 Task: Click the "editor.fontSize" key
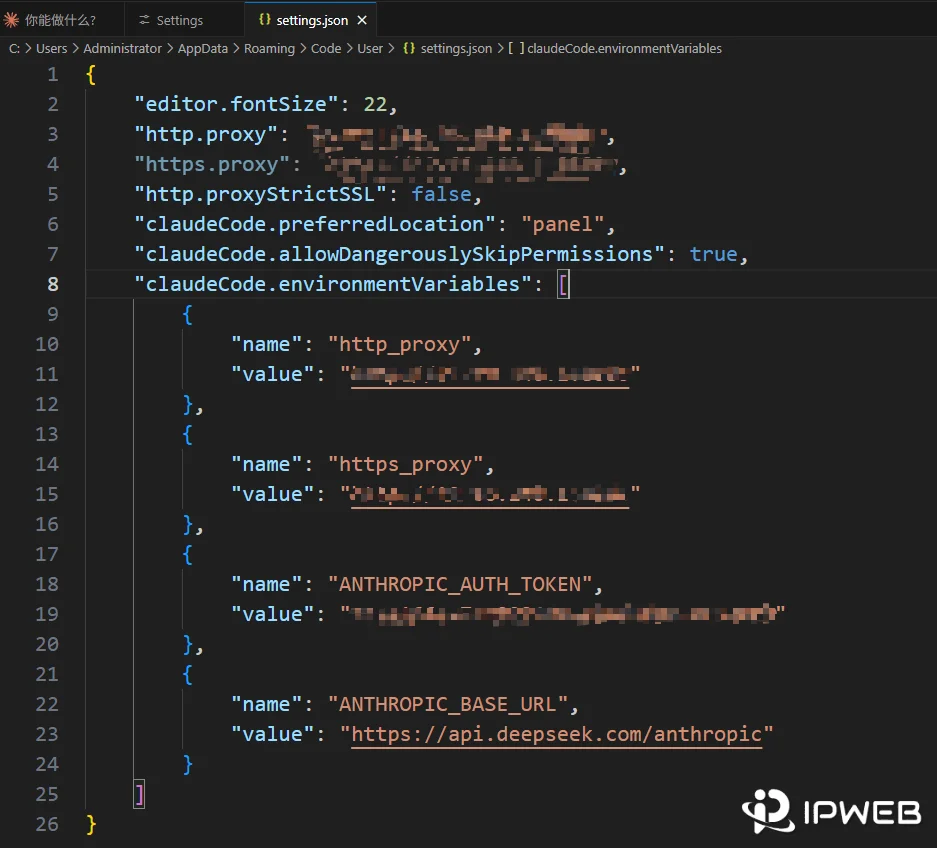click(237, 104)
